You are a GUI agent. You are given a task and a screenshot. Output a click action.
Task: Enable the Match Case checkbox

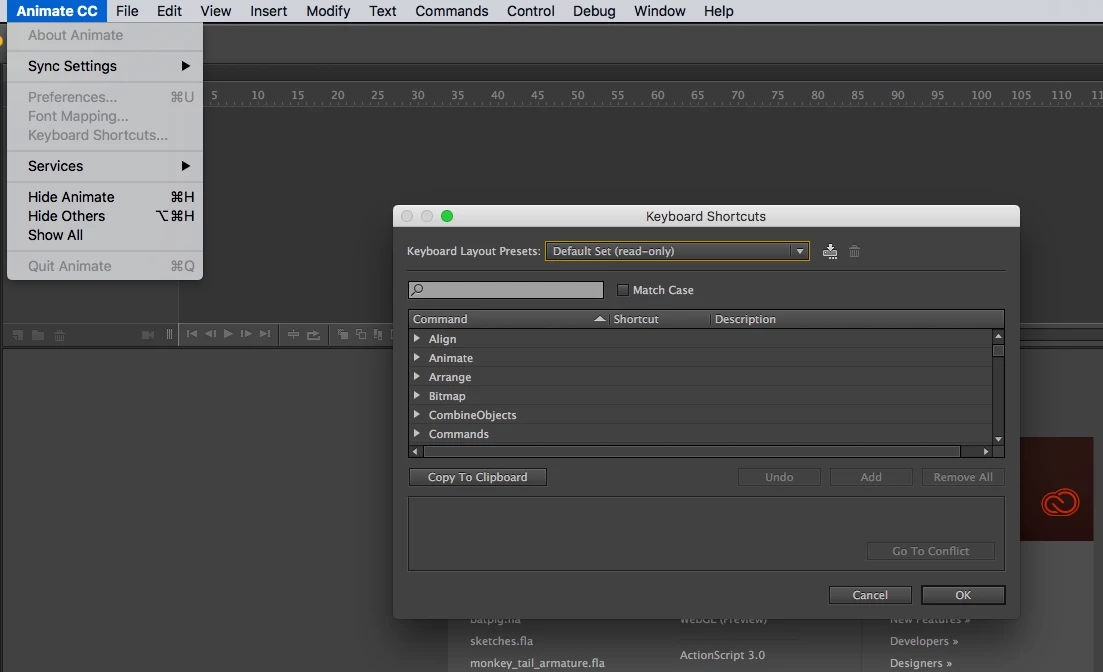[623, 290]
